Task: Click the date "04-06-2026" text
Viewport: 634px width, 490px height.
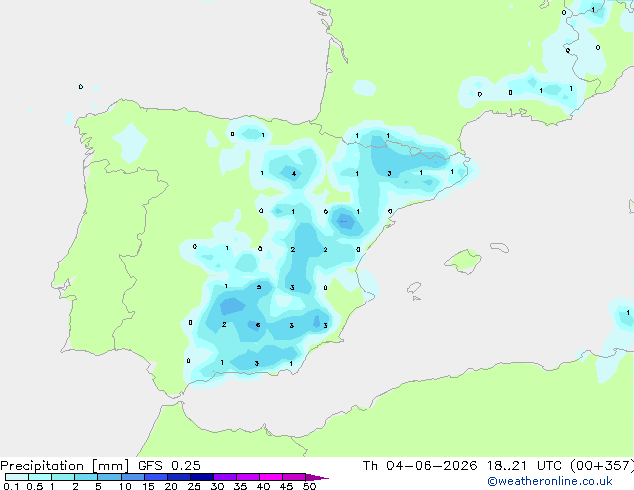Action: pos(431,466)
